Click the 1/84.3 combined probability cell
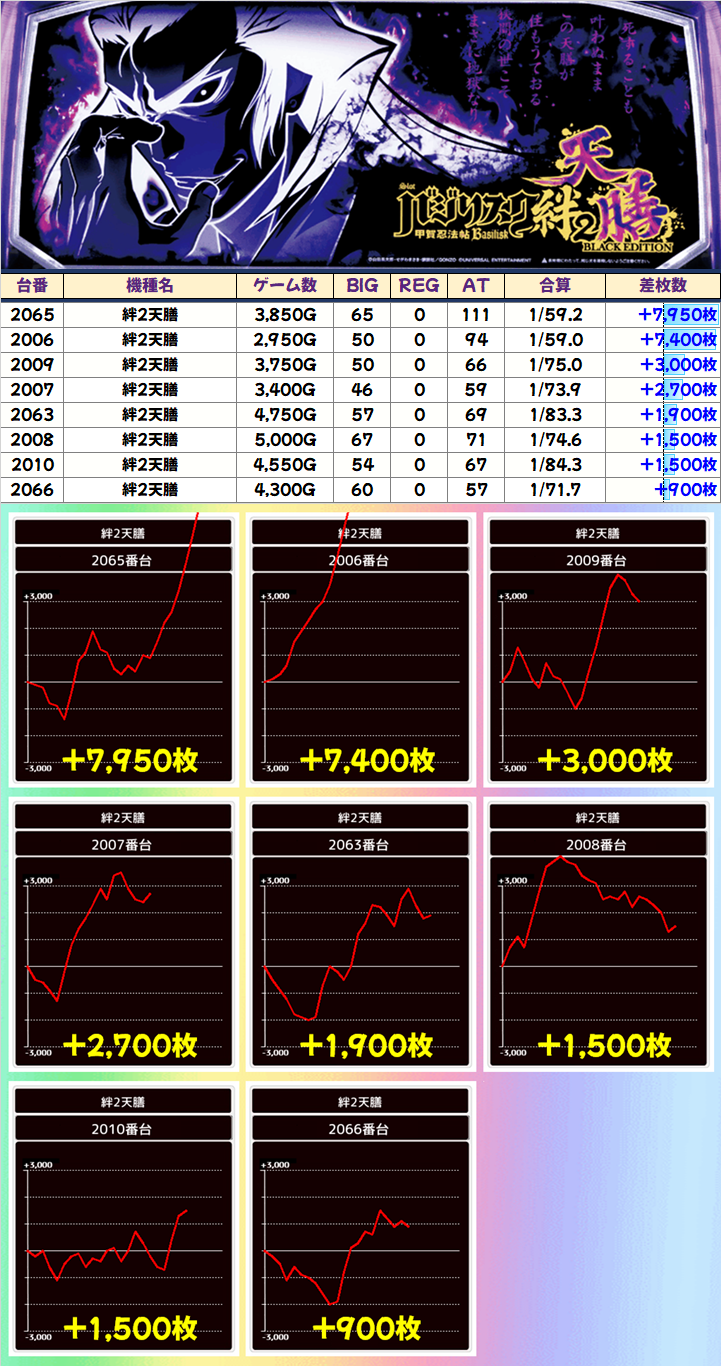This screenshot has width=721, height=1366. (x=555, y=464)
